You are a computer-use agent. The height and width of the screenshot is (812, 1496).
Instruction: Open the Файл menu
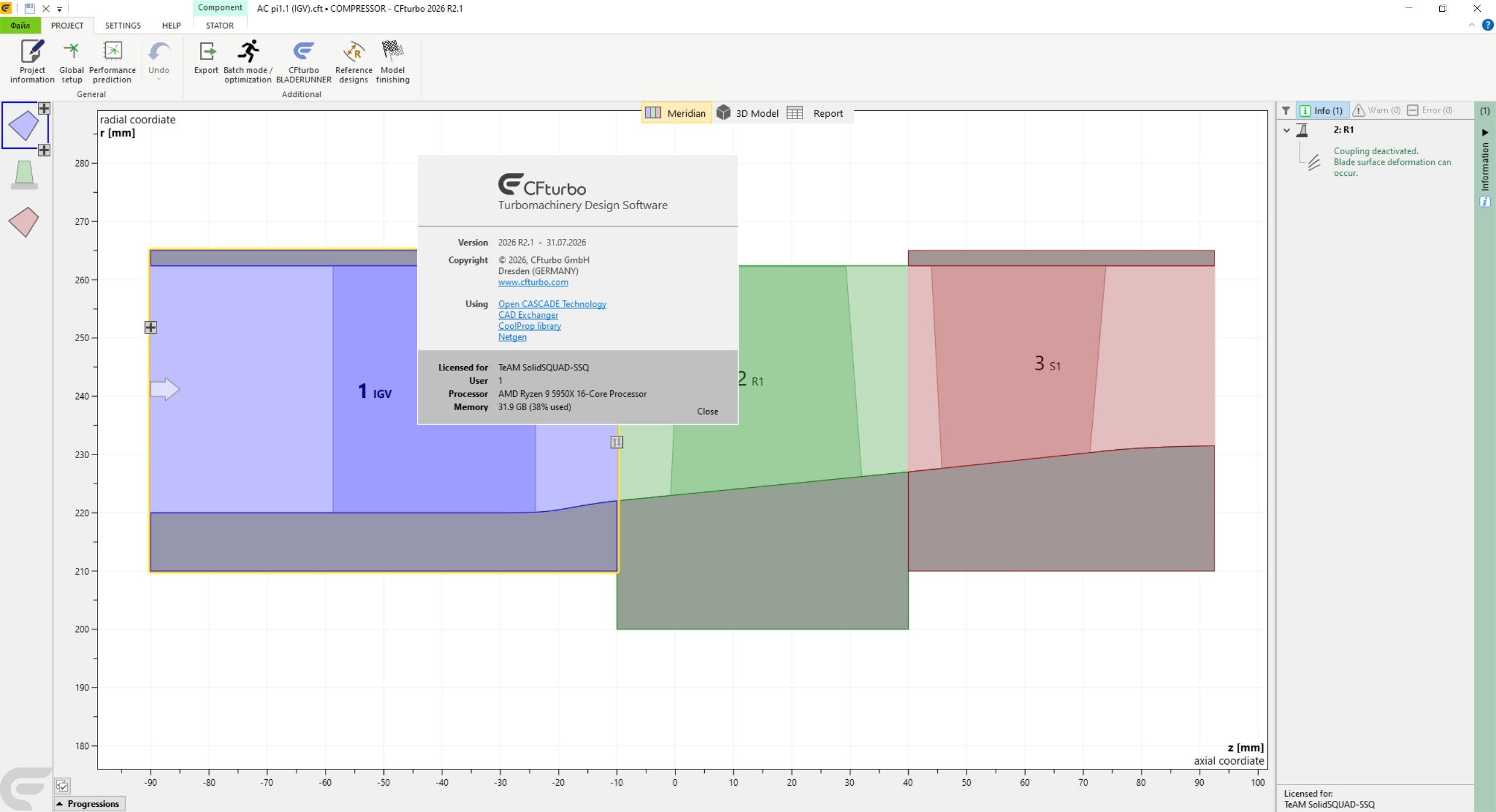click(20, 25)
